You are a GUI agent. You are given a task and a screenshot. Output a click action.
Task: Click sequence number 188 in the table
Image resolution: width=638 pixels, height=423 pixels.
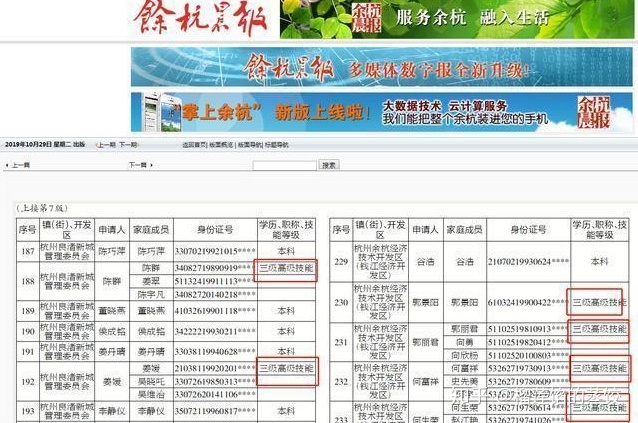tap(28, 281)
